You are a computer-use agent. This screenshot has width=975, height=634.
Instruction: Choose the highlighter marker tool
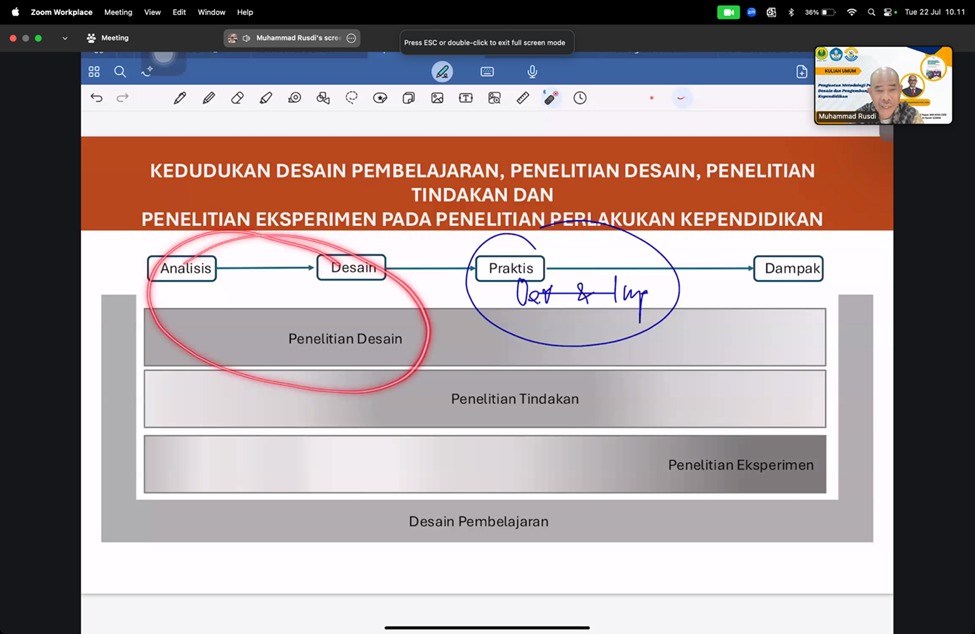pyautogui.click(x=266, y=98)
